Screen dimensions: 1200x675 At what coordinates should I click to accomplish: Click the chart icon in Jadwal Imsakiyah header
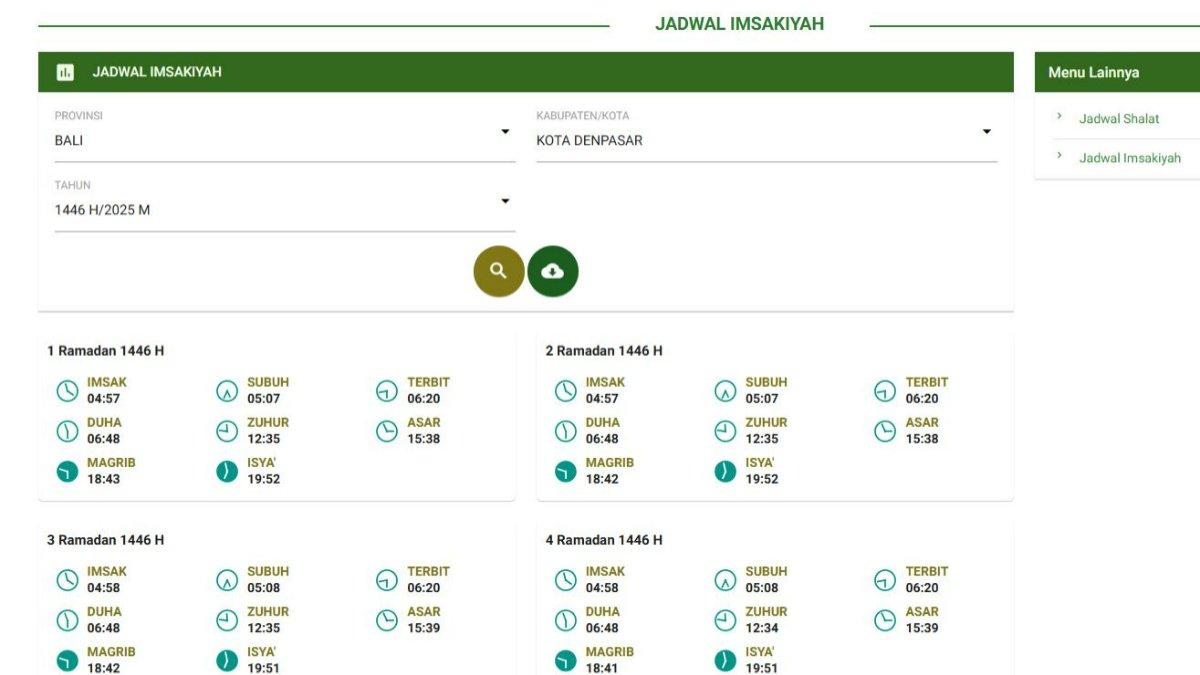coord(65,72)
